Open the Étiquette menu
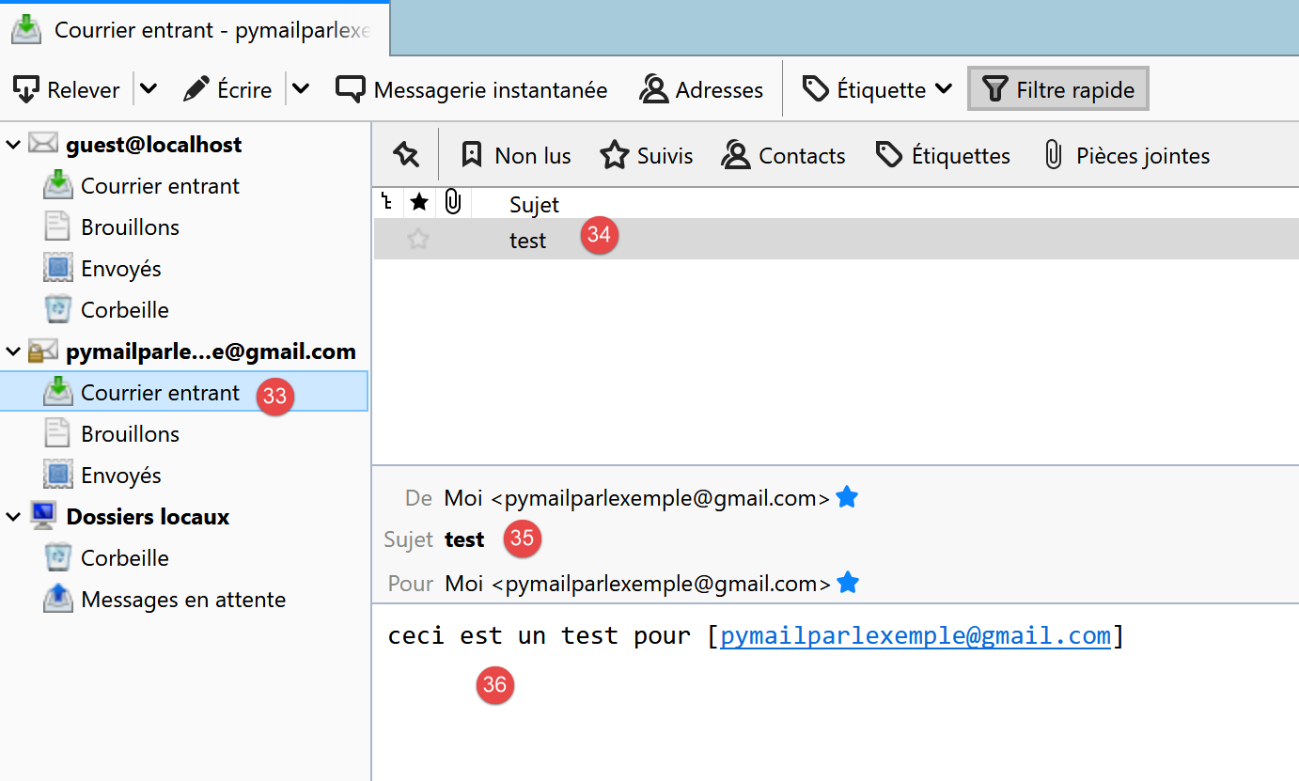This screenshot has height=781, width=1299. (x=877, y=90)
